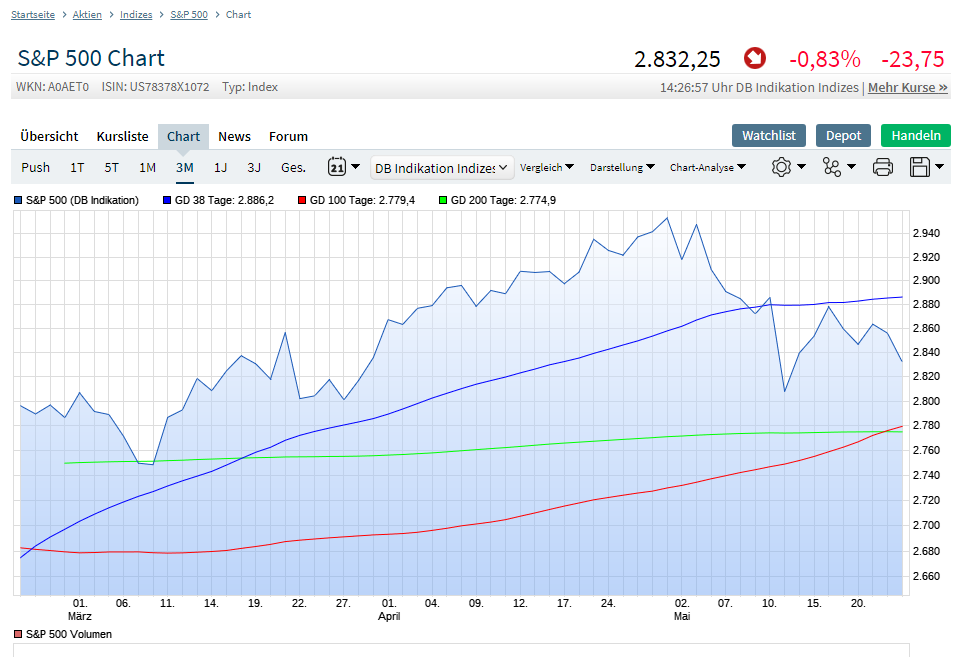Viewport: 965px width, 657px height.
Task: Click the red price-down arrow icon
Action: [755, 59]
